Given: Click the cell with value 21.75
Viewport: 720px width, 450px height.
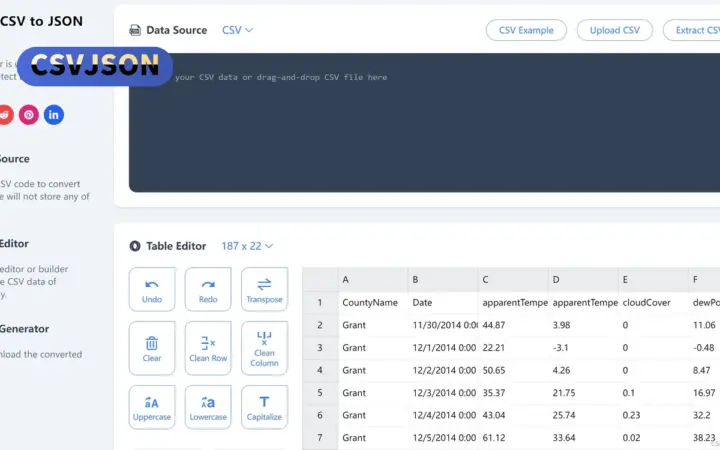Looking at the screenshot, I should [584, 393].
